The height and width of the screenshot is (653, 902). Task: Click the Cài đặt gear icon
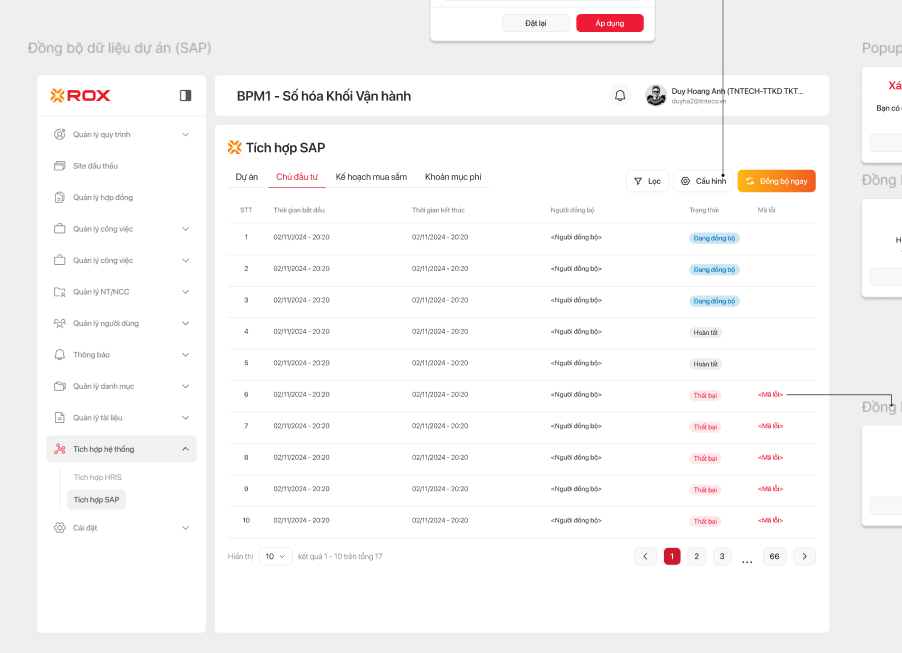pyautogui.click(x=60, y=528)
